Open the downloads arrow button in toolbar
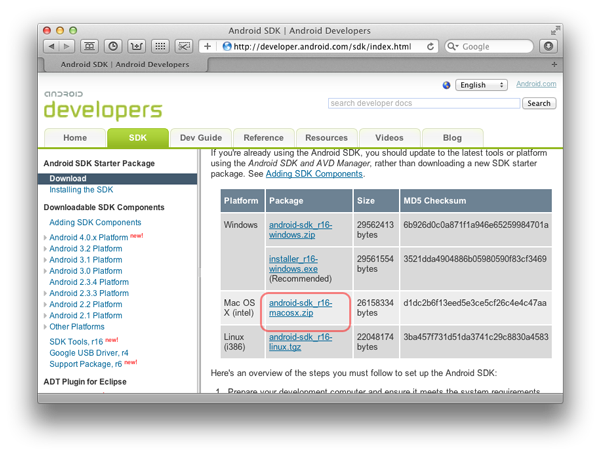The height and width of the screenshot is (455, 600). click(548, 46)
